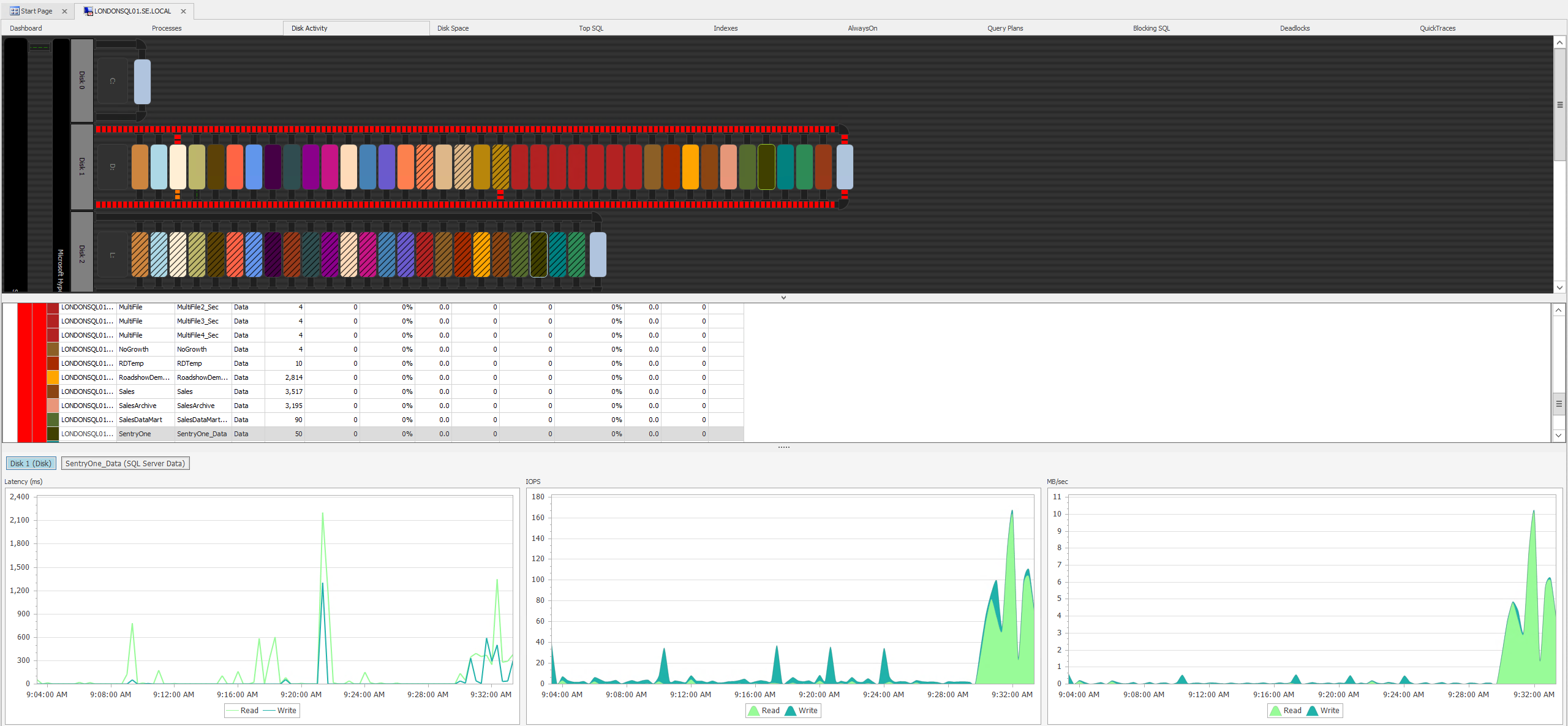Open the Deadlocks tab
This screenshot has width=1568, height=726.
point(1294,28)
